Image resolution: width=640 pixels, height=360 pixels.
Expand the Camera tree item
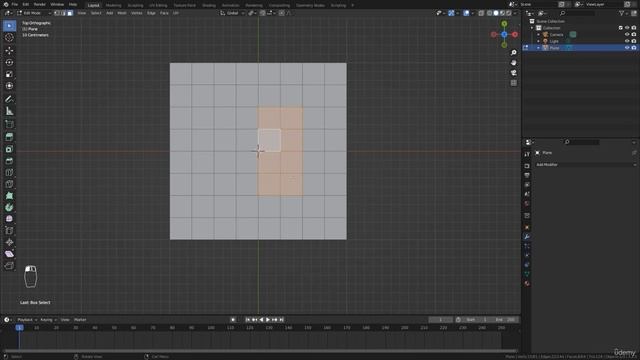[x=538, y=35]
